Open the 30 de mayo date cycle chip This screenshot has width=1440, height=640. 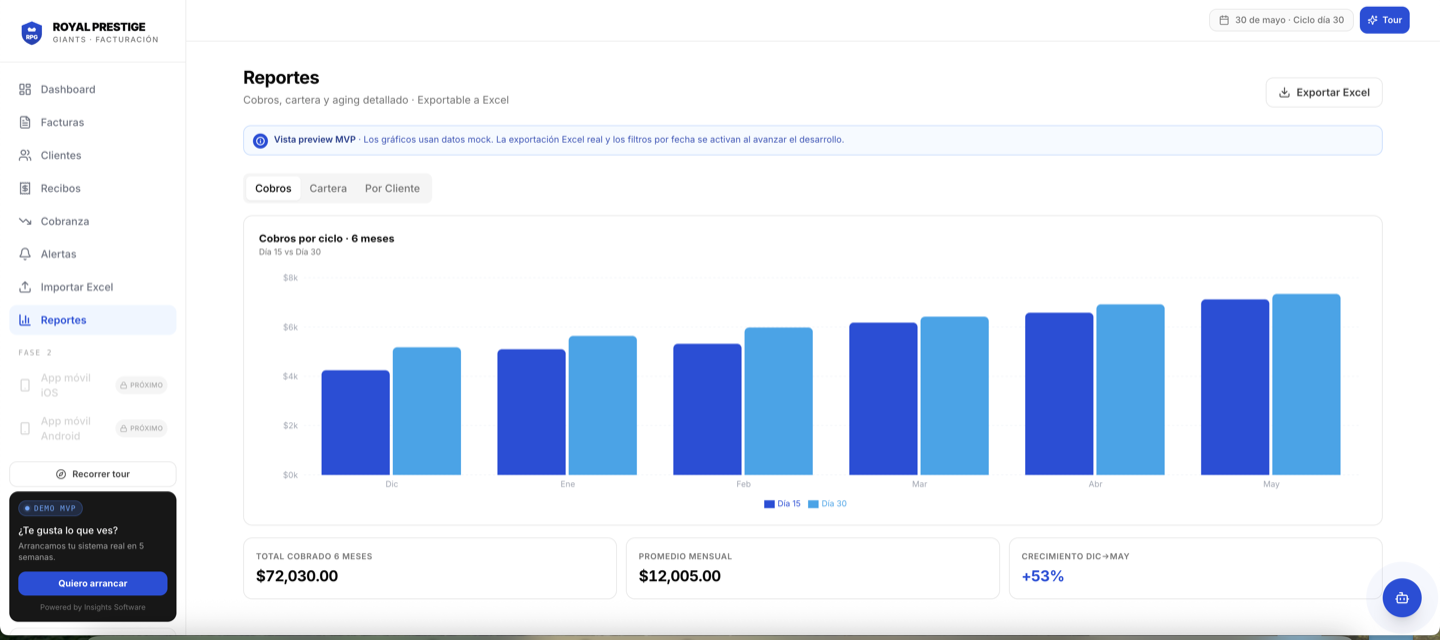pos(1281,20)
